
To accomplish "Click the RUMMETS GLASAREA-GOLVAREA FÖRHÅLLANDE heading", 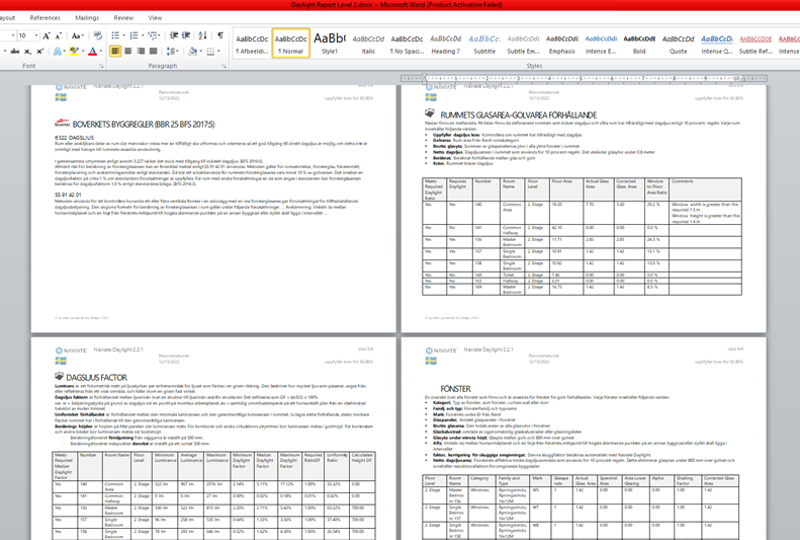I will [x=518, y=115].
